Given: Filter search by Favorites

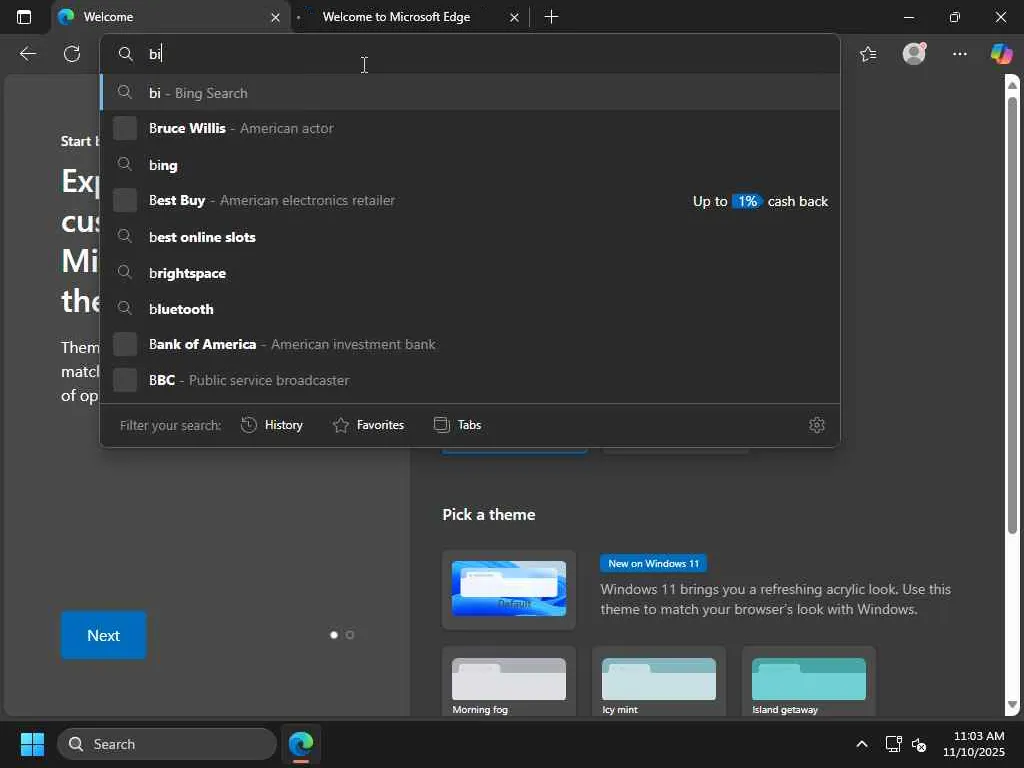Looking at the screenshot, I should click(368, 425).
